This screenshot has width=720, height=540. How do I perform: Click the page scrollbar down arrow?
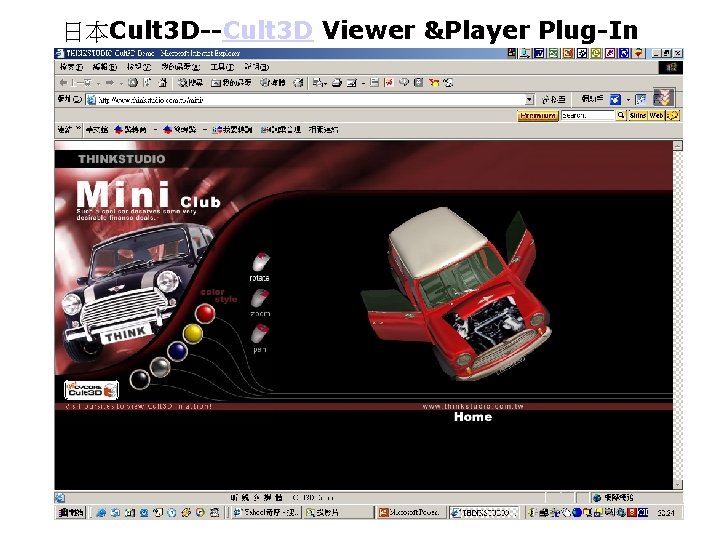click(678, 484)
